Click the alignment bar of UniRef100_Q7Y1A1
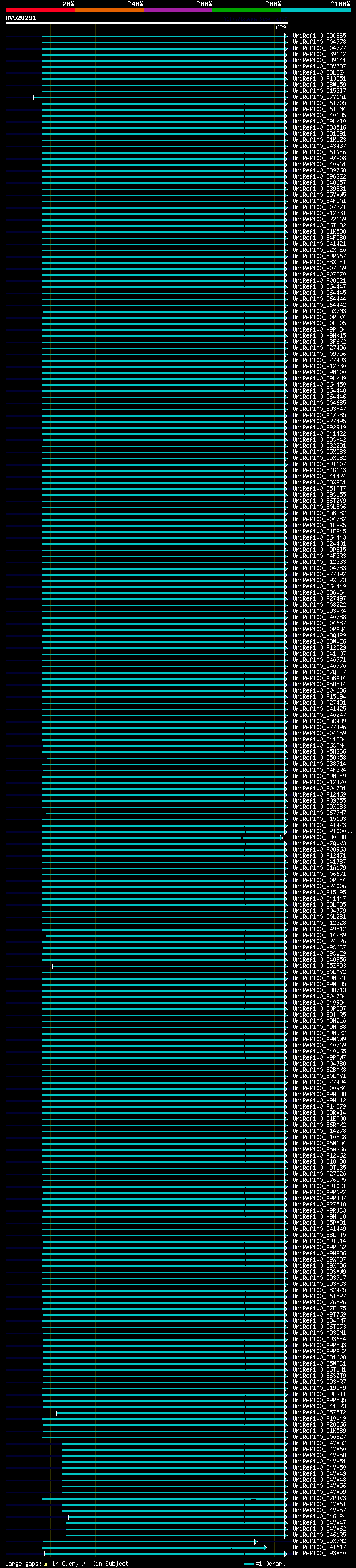This screenshot has height=1568, width=356. (161, 97)
